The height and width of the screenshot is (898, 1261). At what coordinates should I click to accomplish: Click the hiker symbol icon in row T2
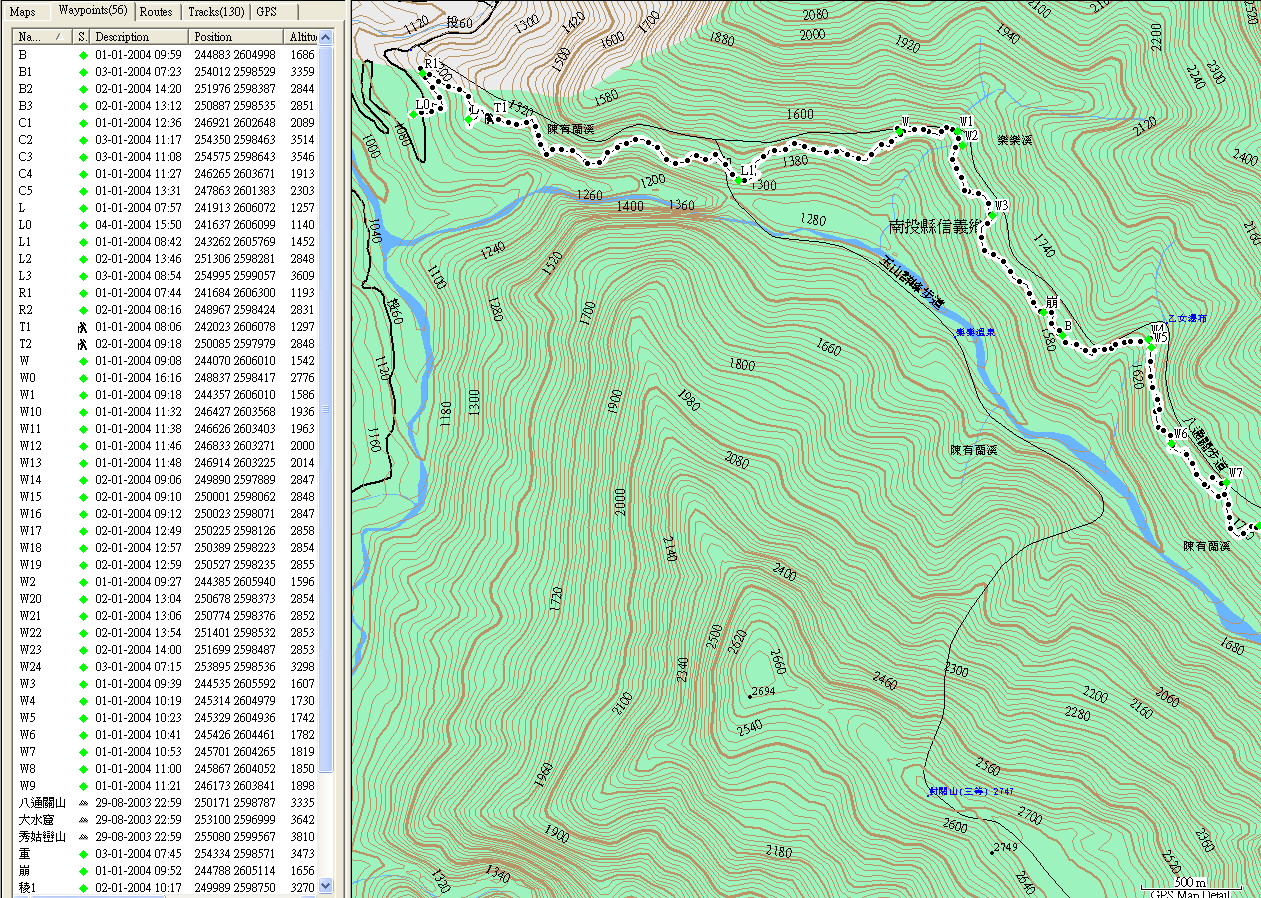(83, 344)
